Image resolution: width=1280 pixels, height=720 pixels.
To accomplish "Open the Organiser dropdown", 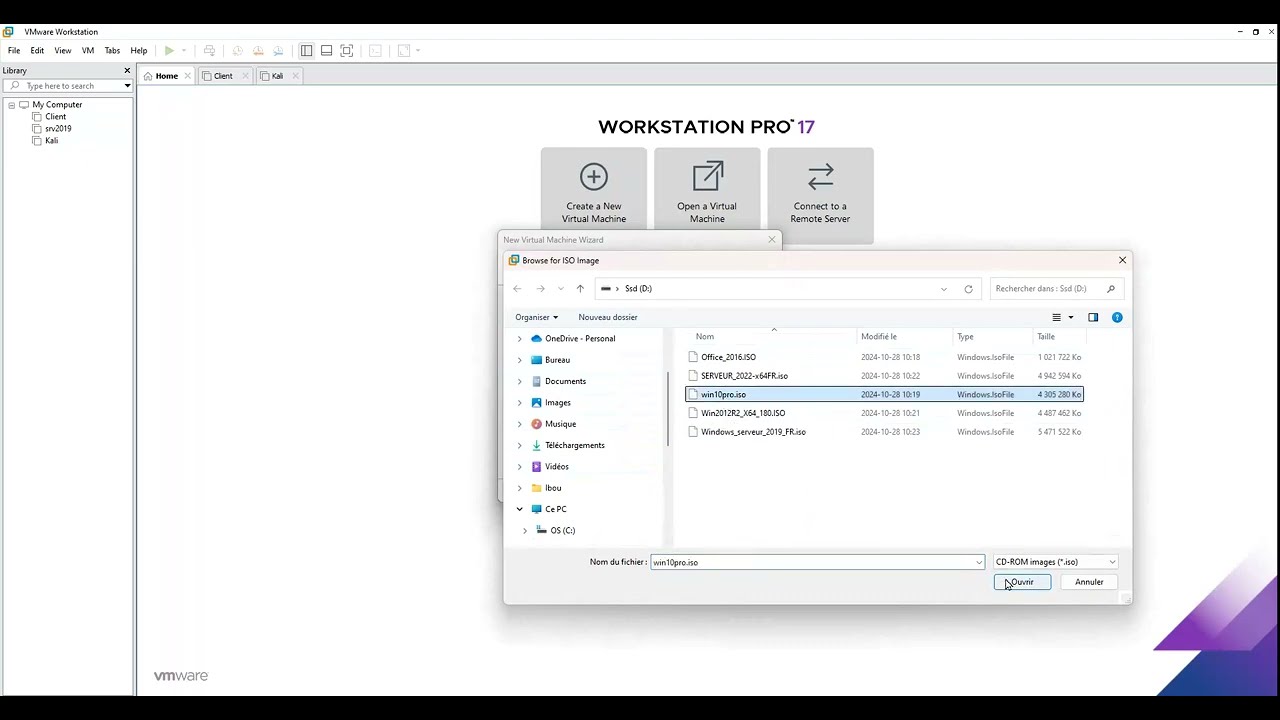I will point(536,317).
